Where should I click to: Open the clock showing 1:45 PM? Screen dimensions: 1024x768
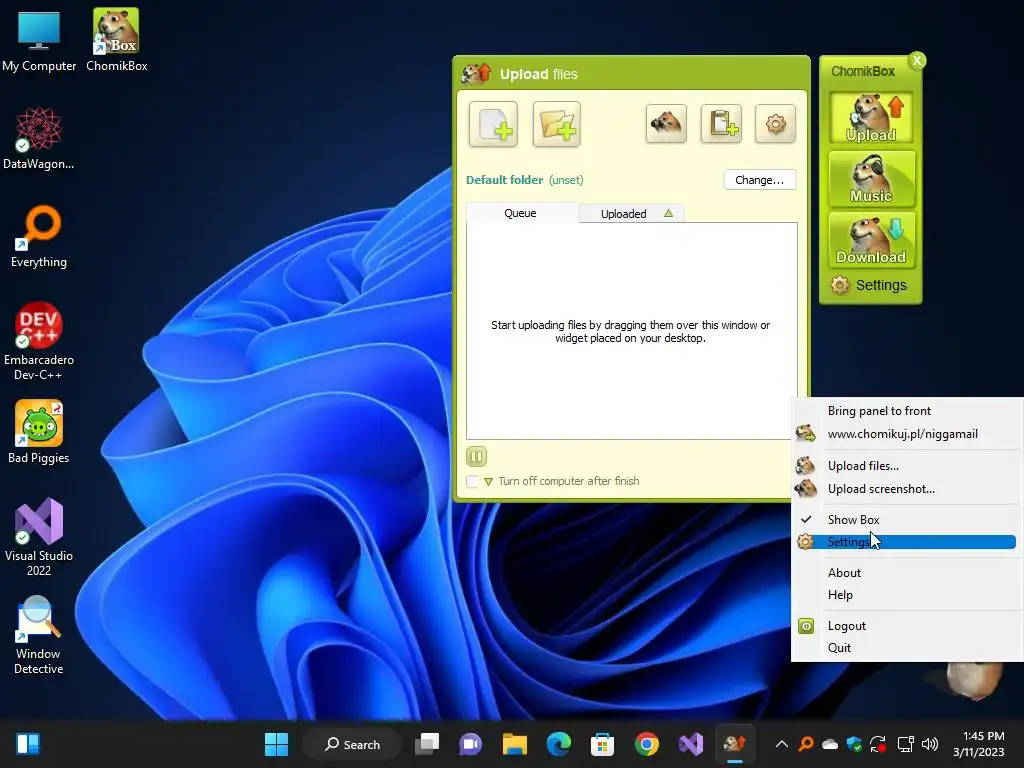point(979,744)
